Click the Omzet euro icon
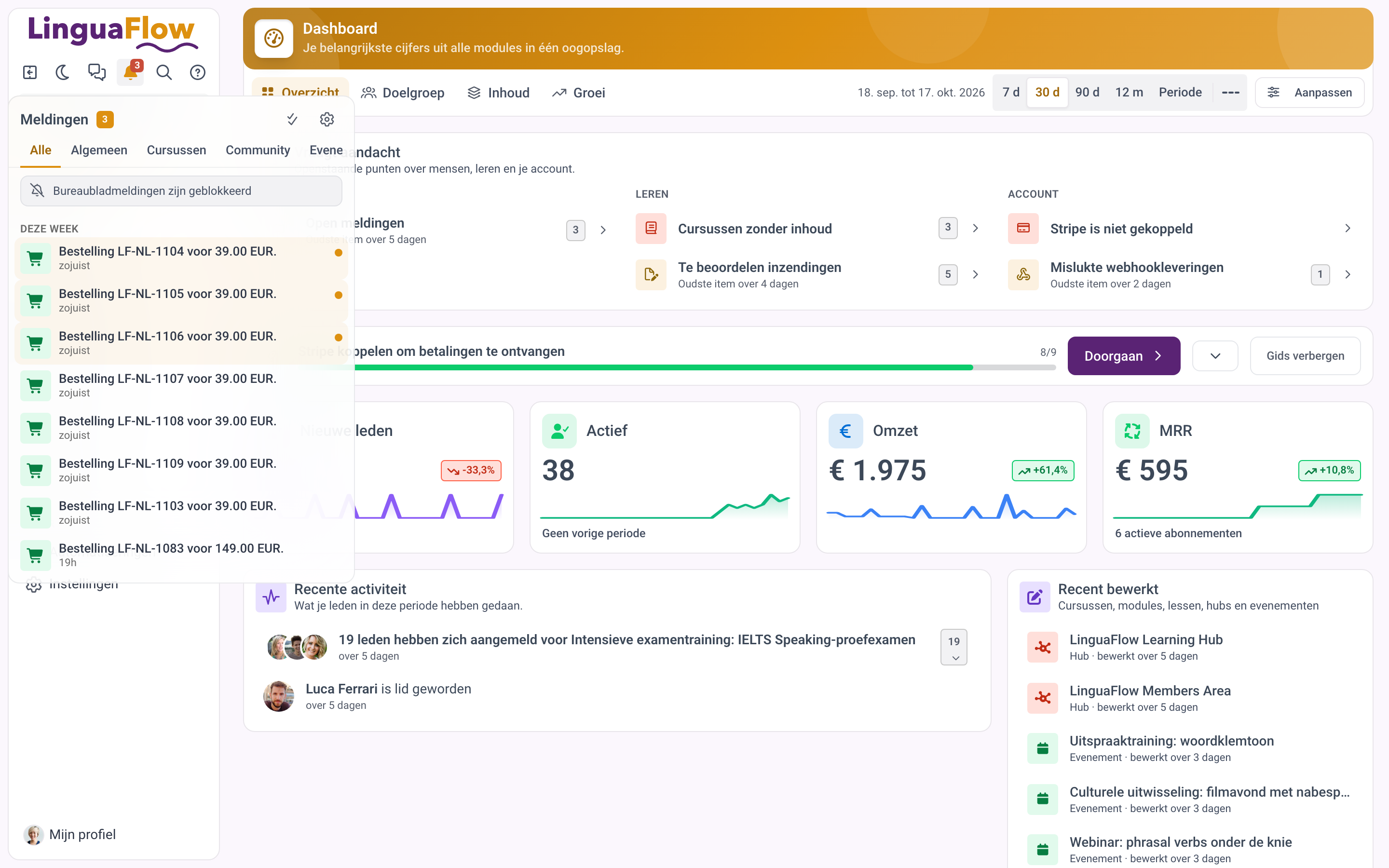This screenshot has width=1389, height=868. pos(845,431)
